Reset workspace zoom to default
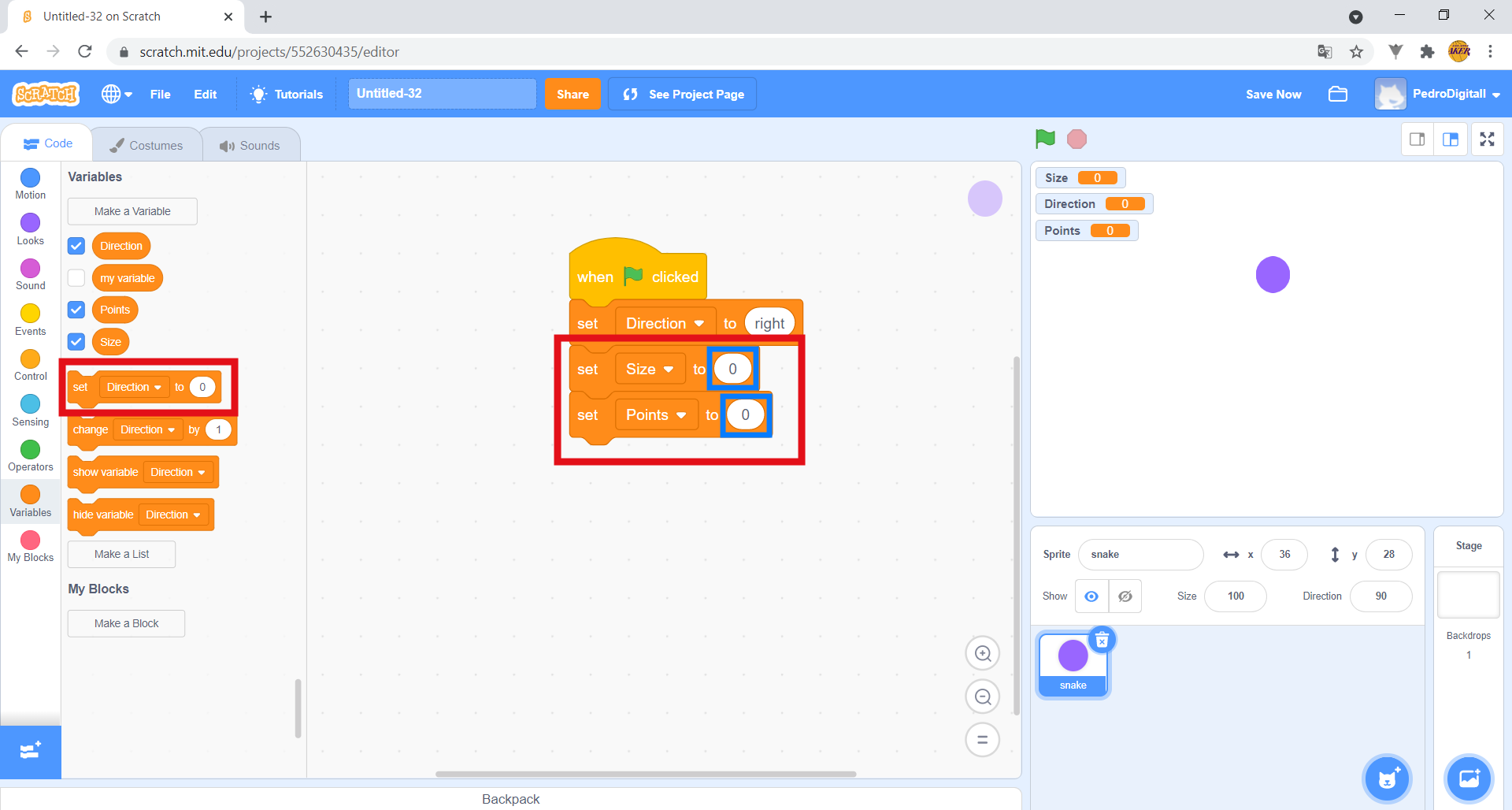Viewport: 1512px width, 810px height. pos(983,740)
